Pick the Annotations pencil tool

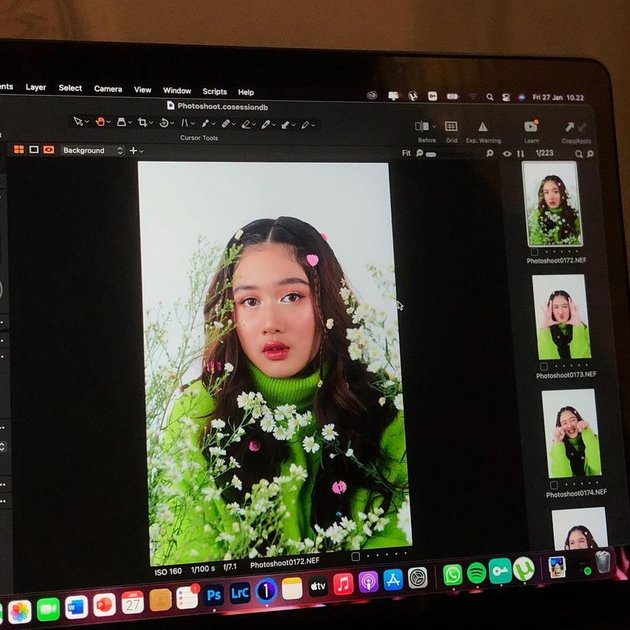[x=305, y=125]
